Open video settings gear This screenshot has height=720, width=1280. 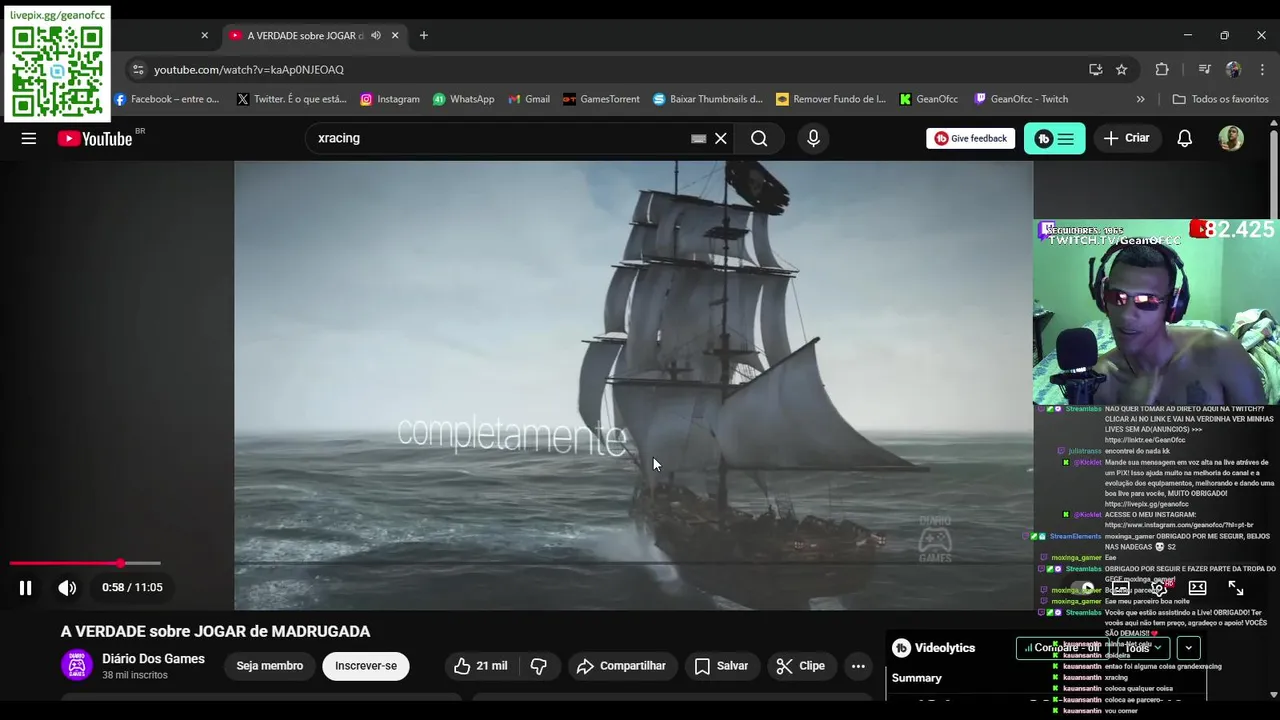(x=1159, y=588)
